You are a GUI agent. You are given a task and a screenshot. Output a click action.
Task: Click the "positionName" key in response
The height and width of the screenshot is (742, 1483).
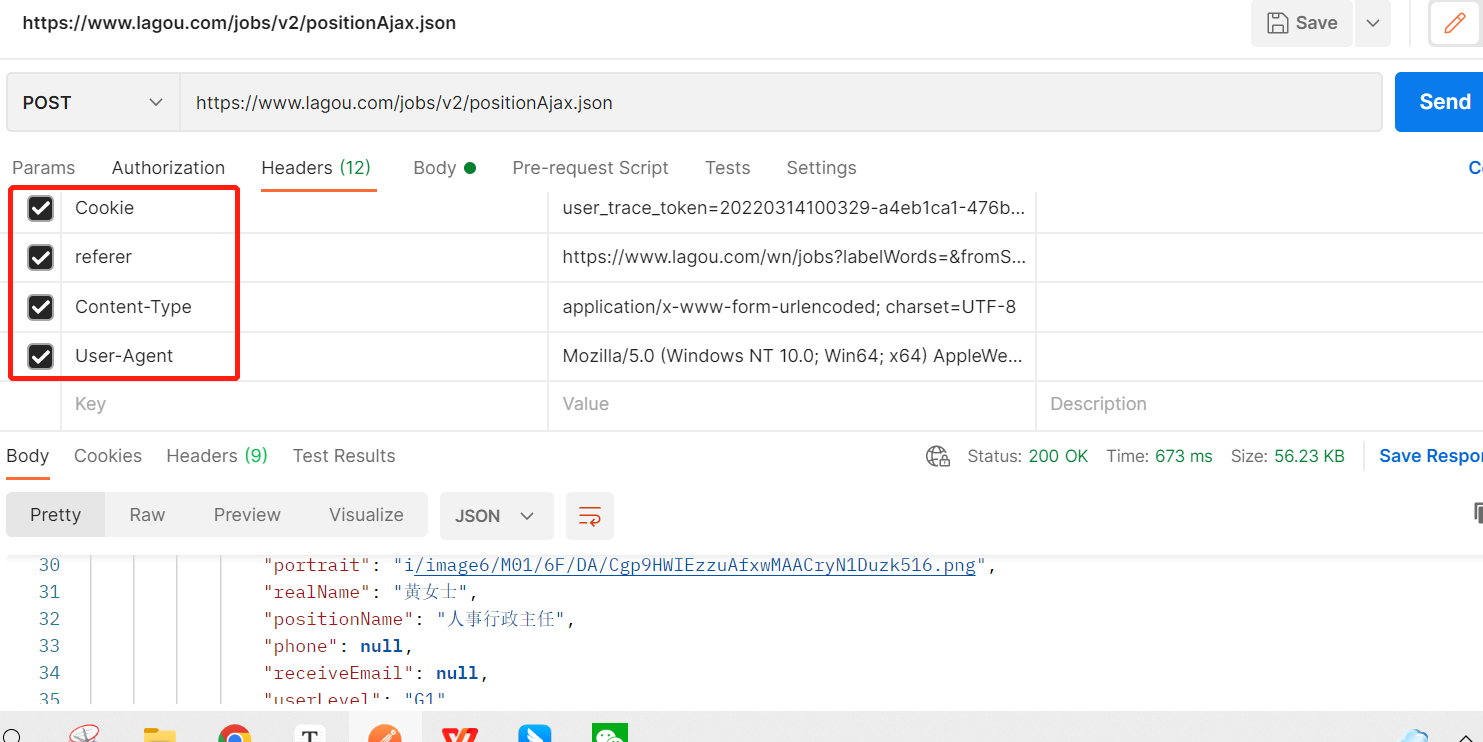click(x=340, y=619)
